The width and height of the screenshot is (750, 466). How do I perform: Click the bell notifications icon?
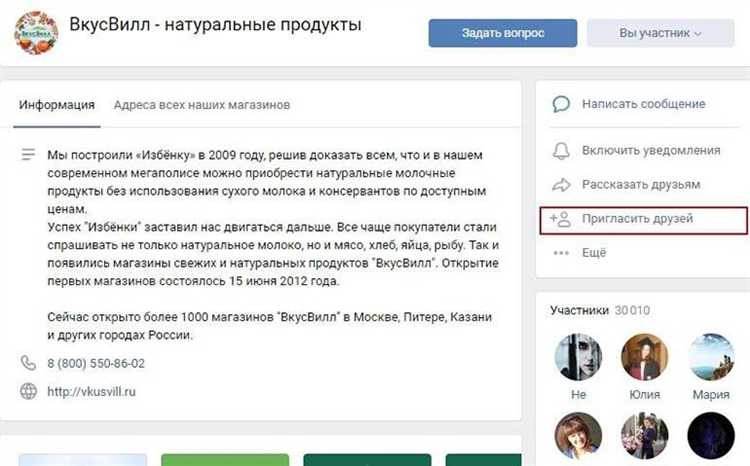click(x=561, y=150)
